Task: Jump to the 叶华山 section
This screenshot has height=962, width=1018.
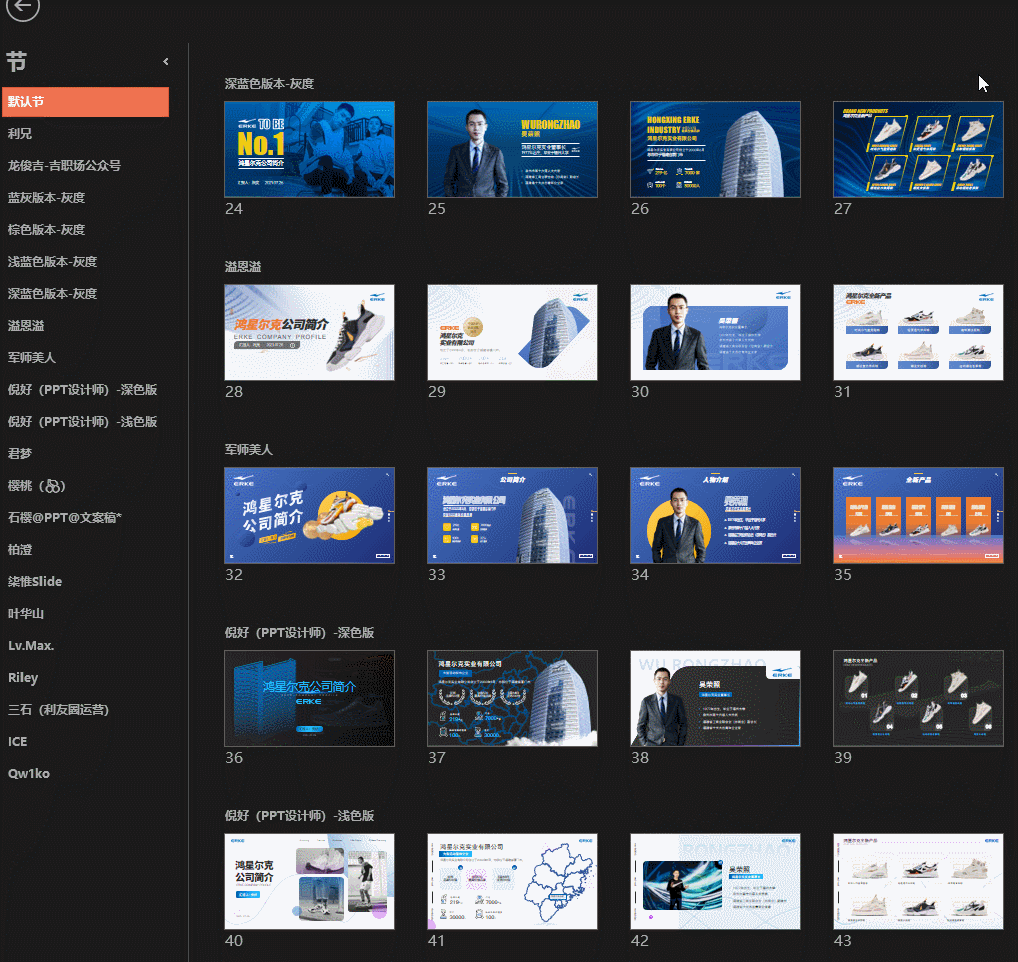Action: tap(26, 613)
